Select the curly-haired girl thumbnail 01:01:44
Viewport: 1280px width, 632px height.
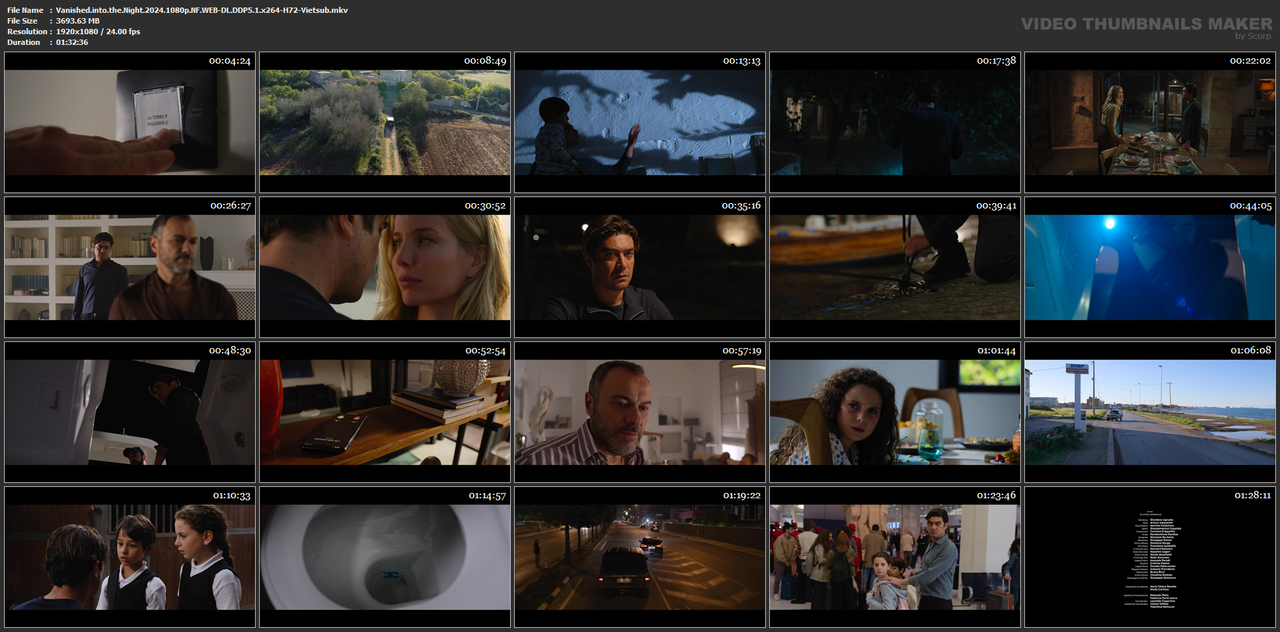[895, 412]
